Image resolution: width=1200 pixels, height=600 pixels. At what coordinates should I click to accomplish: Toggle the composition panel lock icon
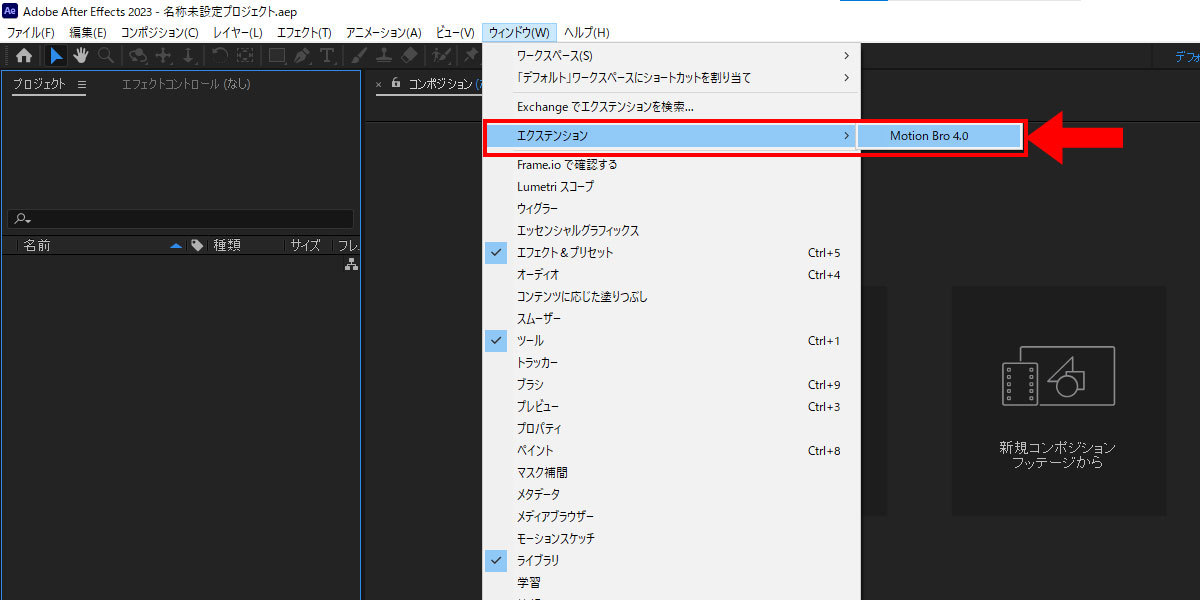click(396, 84)
